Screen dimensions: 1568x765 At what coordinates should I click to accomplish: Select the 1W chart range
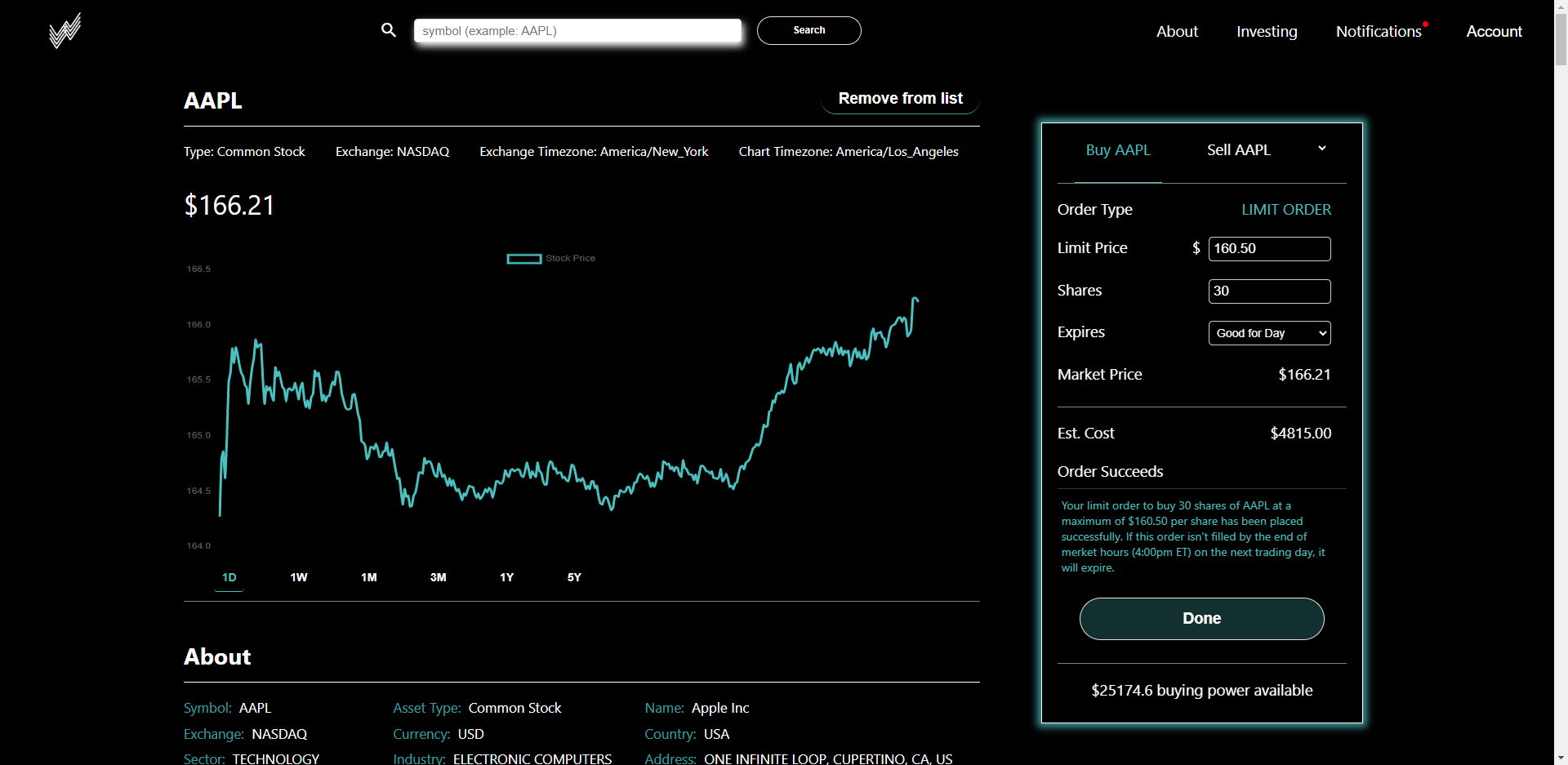point(299,577)
